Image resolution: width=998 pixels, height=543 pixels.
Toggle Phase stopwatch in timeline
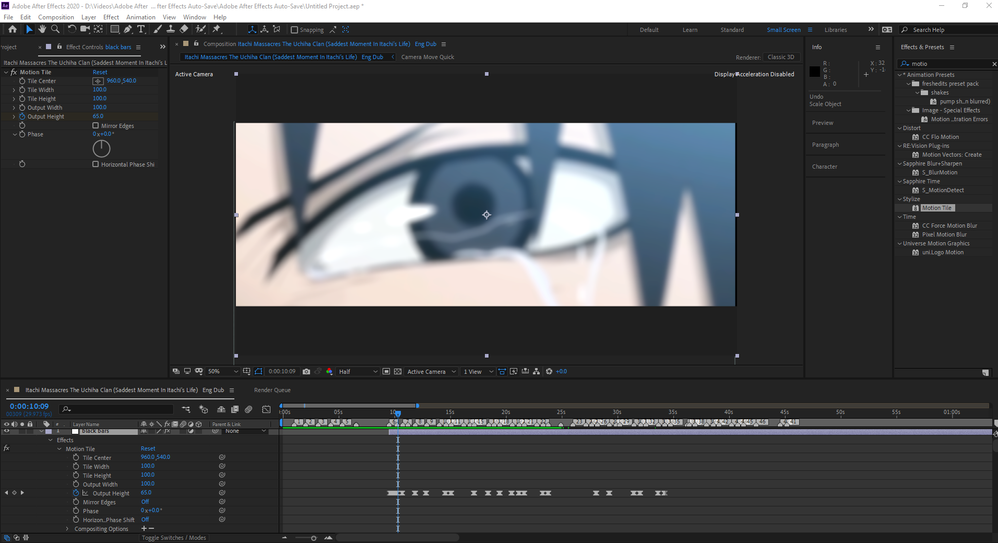(76, 511)
